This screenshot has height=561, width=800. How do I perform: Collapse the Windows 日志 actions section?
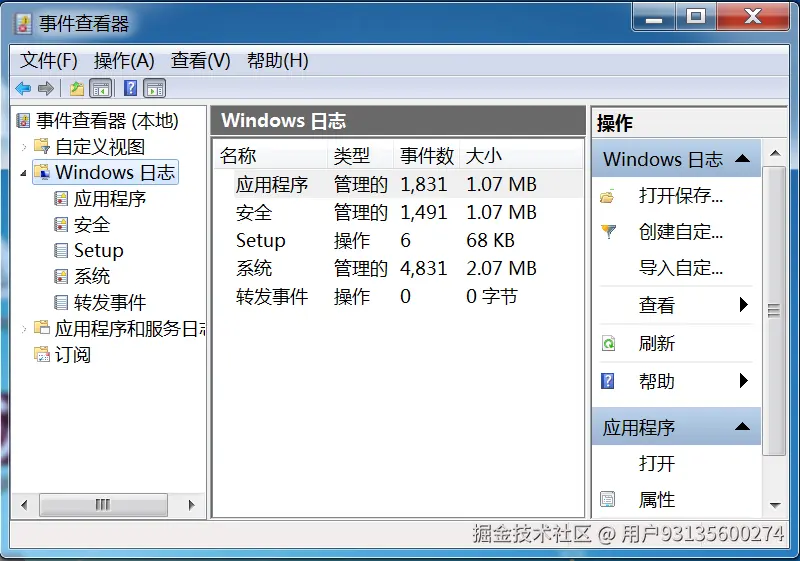click(x=742, y=159)
